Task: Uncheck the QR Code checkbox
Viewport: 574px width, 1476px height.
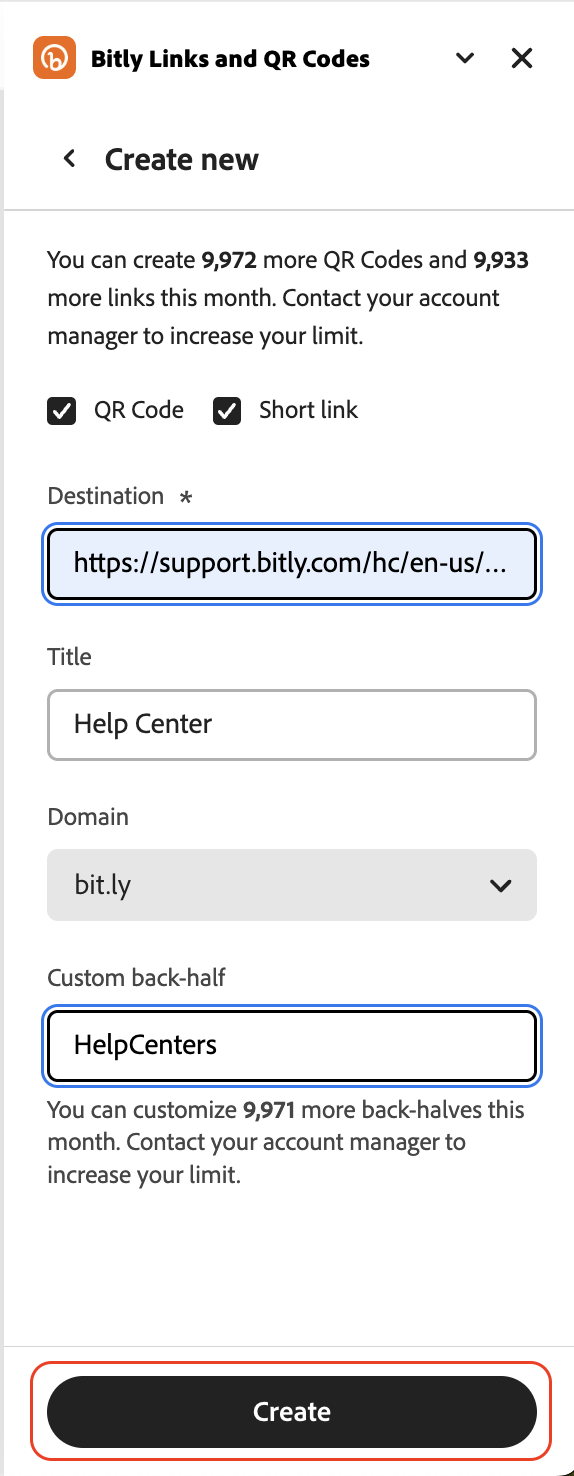Action: [x=62, y=411]
